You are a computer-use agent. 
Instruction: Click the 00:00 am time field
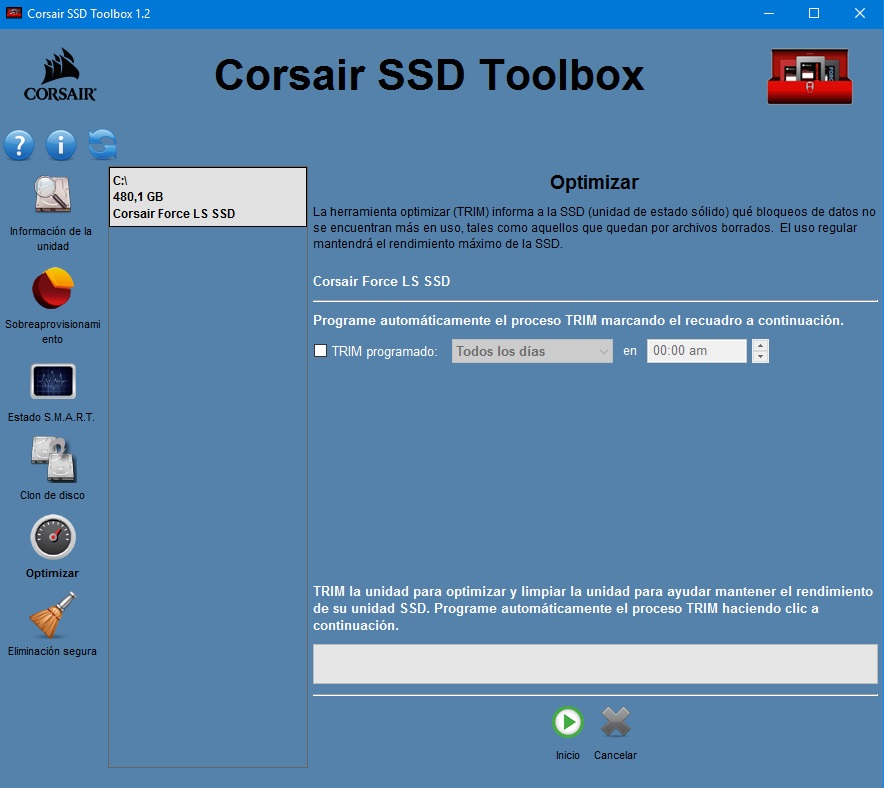point(696,351)
